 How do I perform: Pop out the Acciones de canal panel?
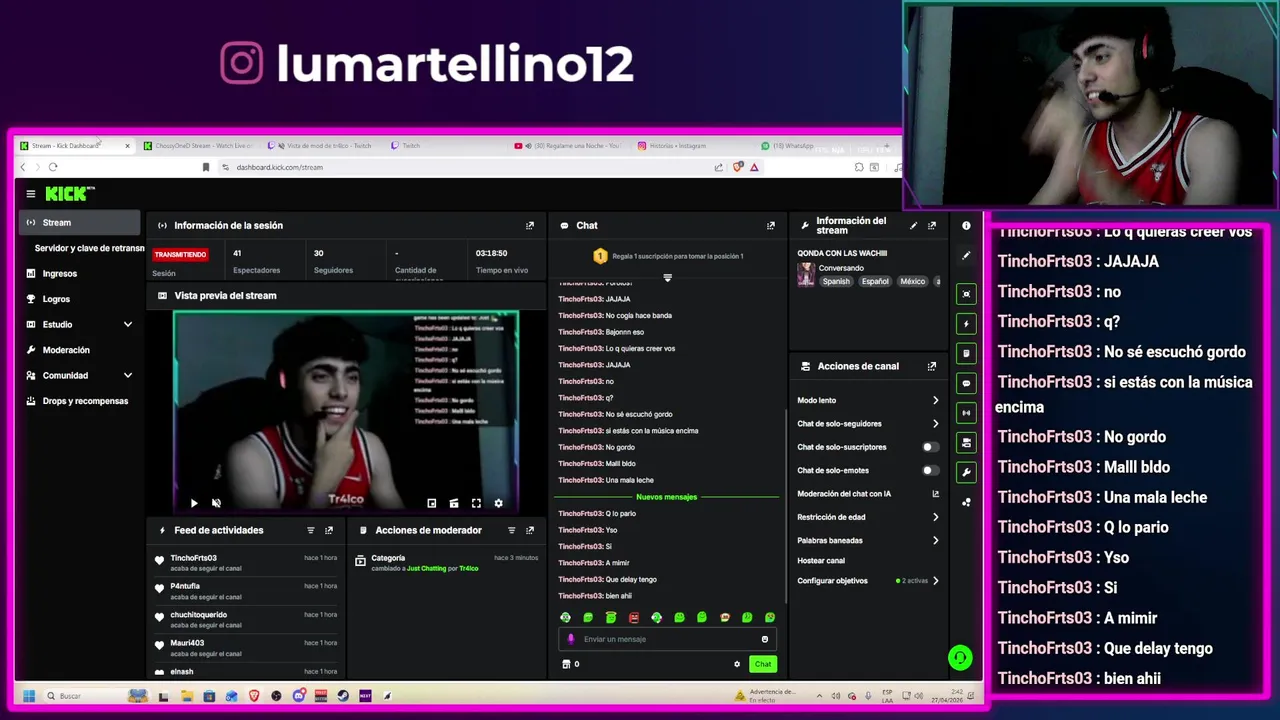coord(932,367)
